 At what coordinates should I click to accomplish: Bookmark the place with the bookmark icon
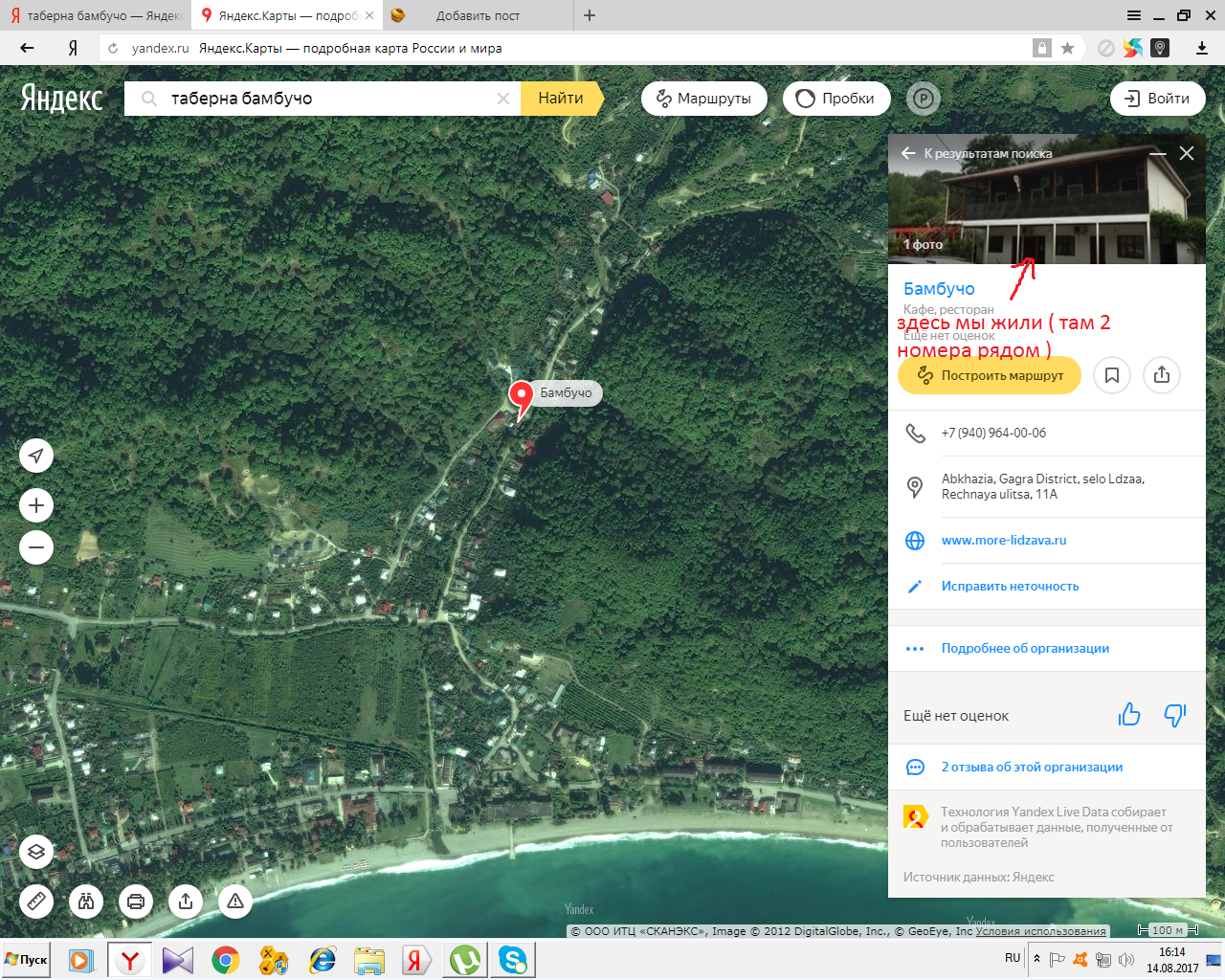[x=1112, y=375]
